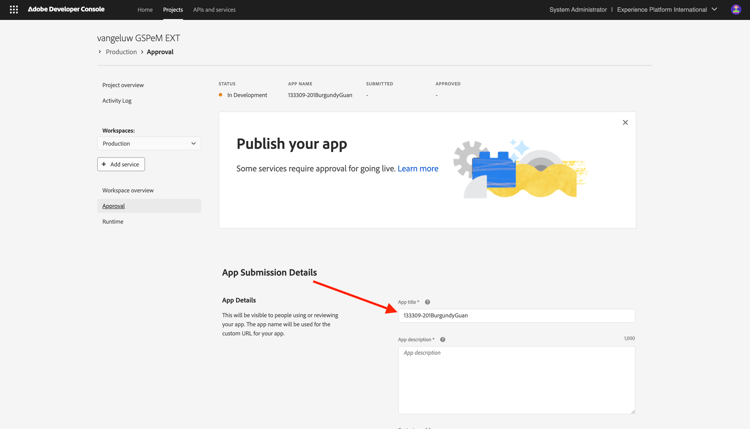Click into the App description text area

pos(517,380)
